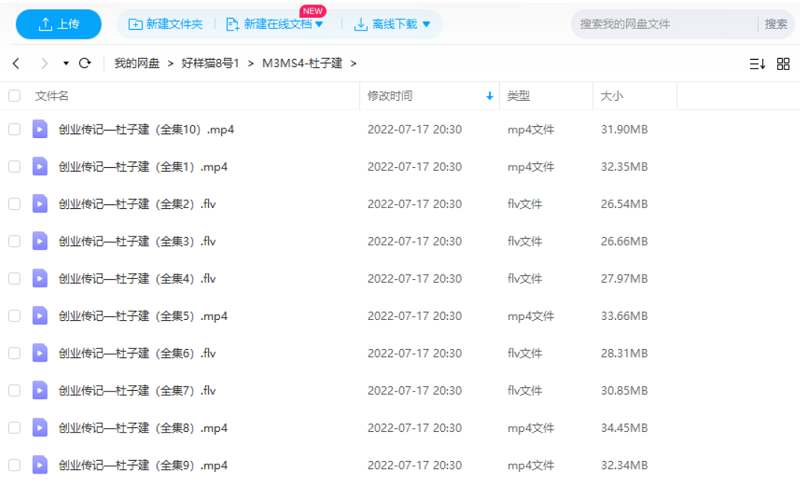Screen dimensions: 800x496
Task: Click the 搜索我的网盘文件 search field
Action: (660, 24)
